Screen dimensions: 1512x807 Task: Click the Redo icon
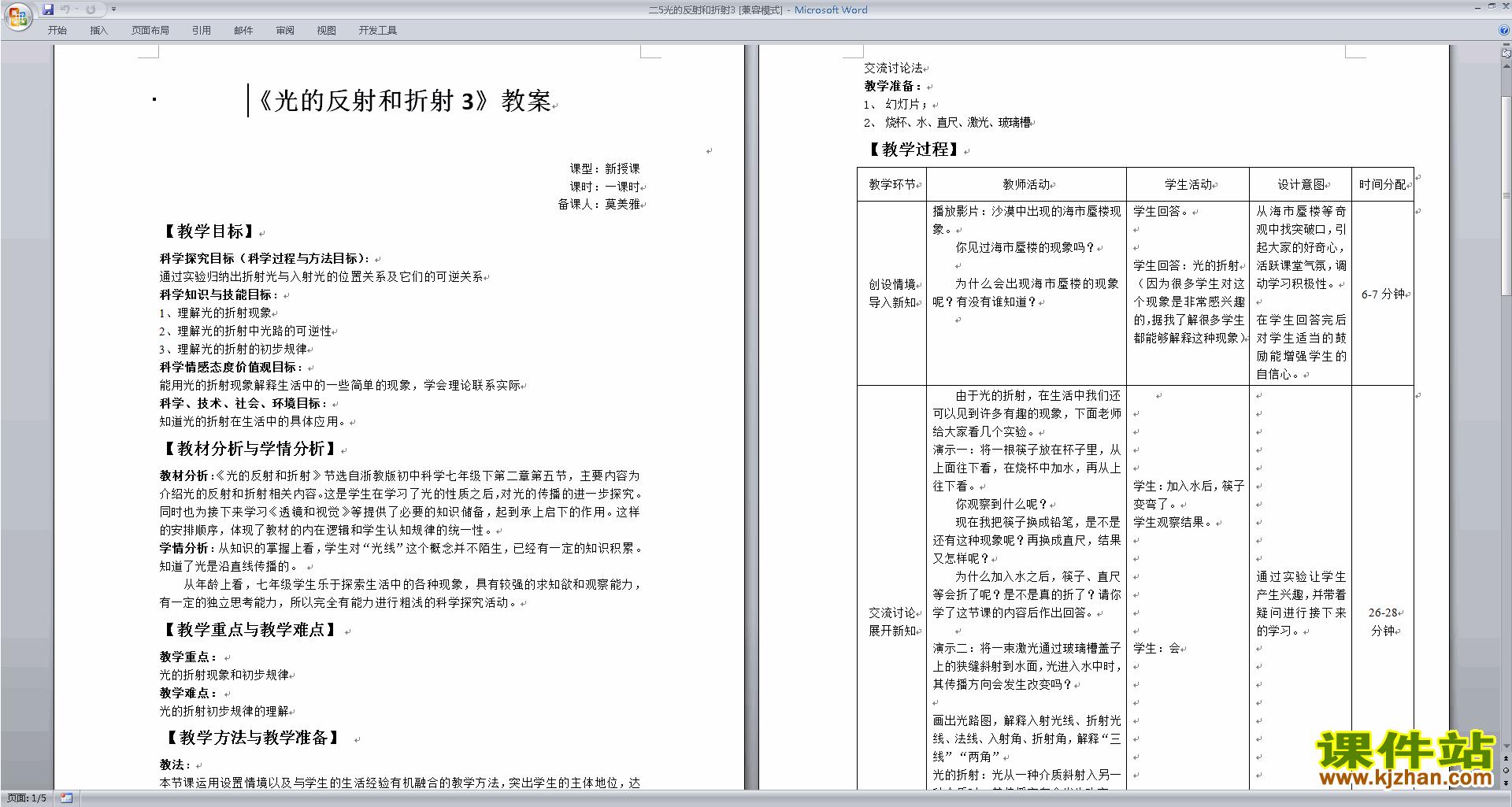coord(91,9)
